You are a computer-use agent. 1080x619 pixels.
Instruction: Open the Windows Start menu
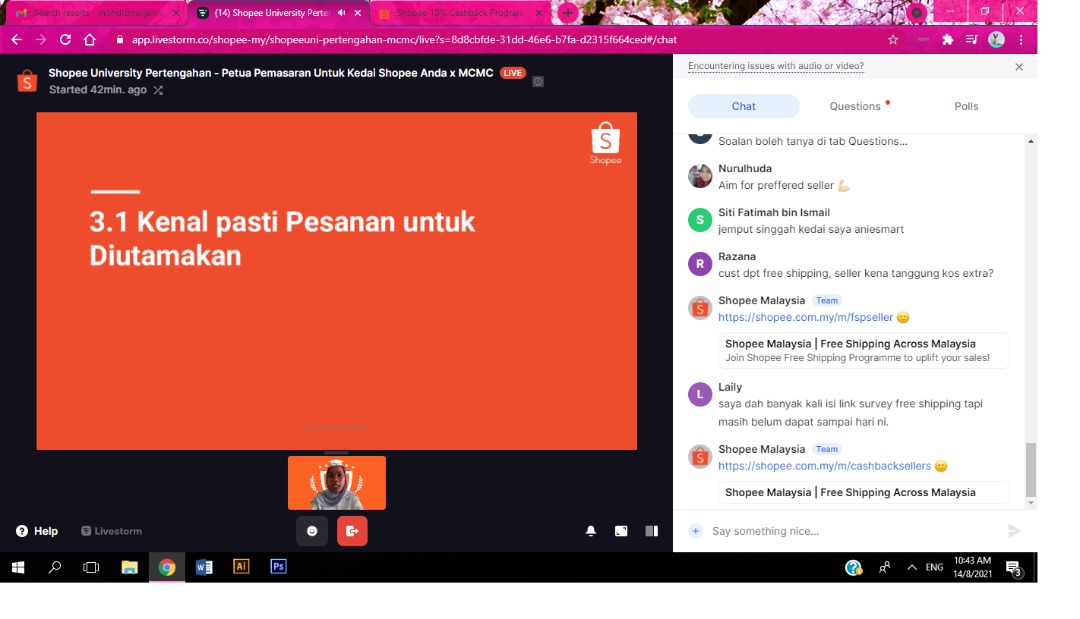18,567
